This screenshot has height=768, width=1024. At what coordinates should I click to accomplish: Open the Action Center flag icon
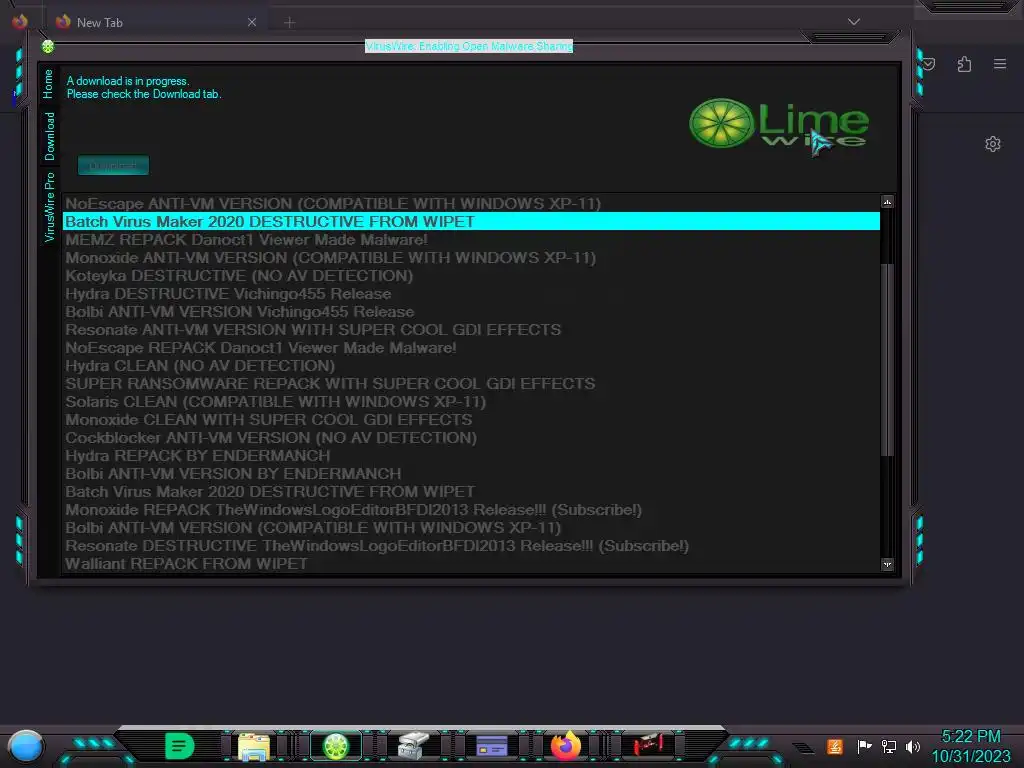click(864, 746)
